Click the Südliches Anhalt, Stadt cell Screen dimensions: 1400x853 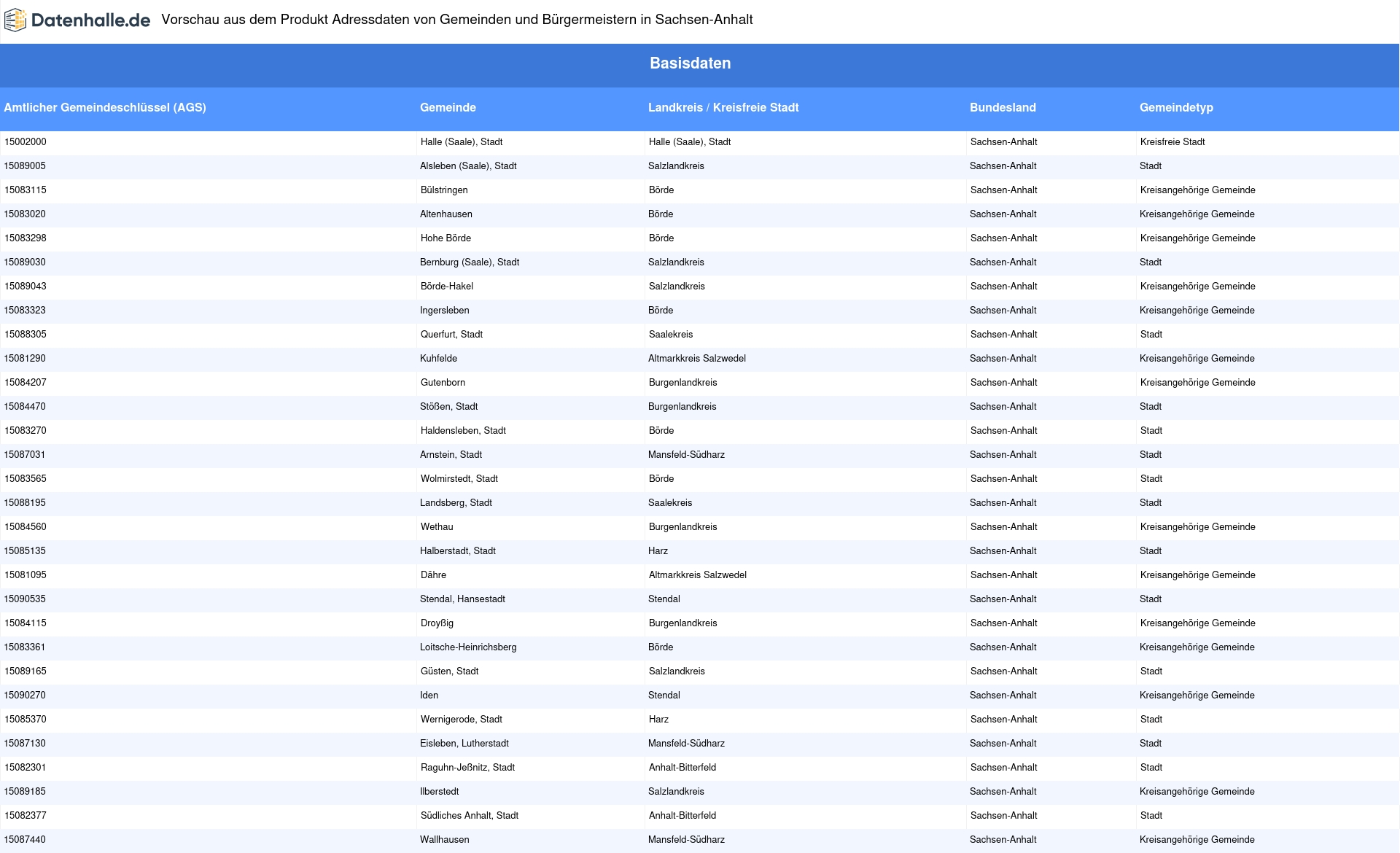click(x=470, y=816)
